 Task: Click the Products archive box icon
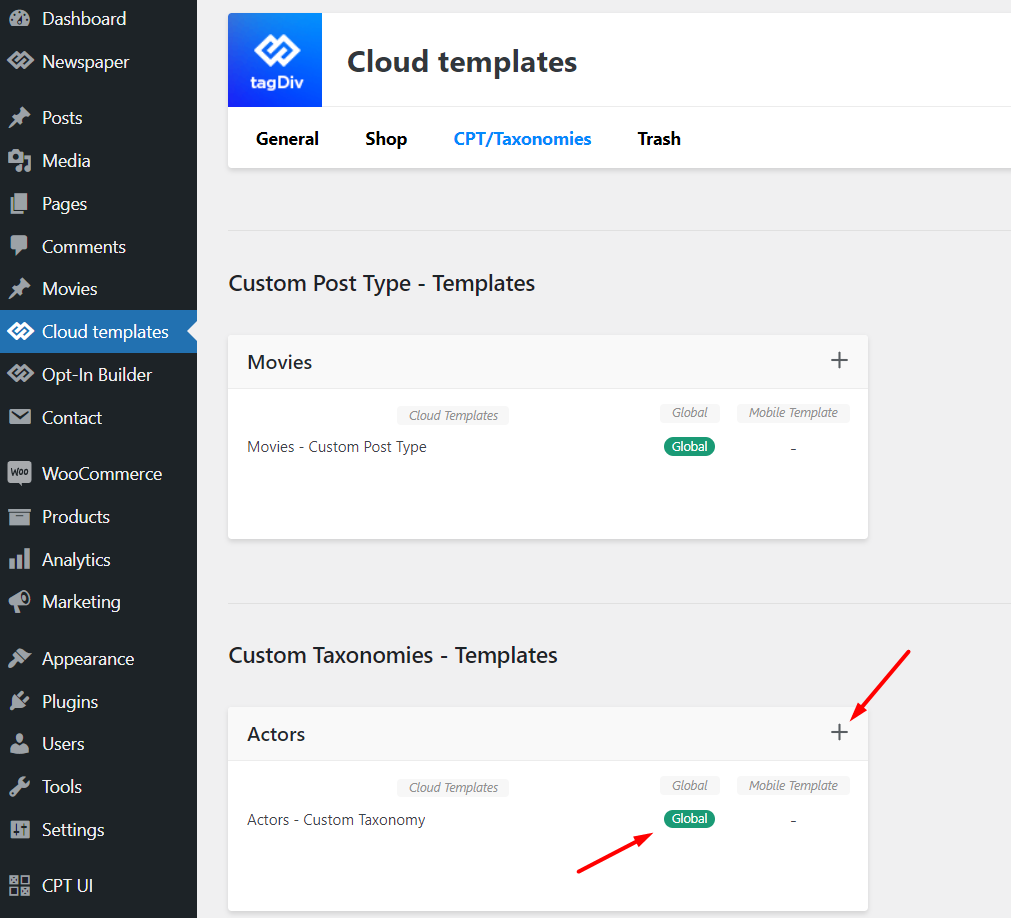(19, 516)
